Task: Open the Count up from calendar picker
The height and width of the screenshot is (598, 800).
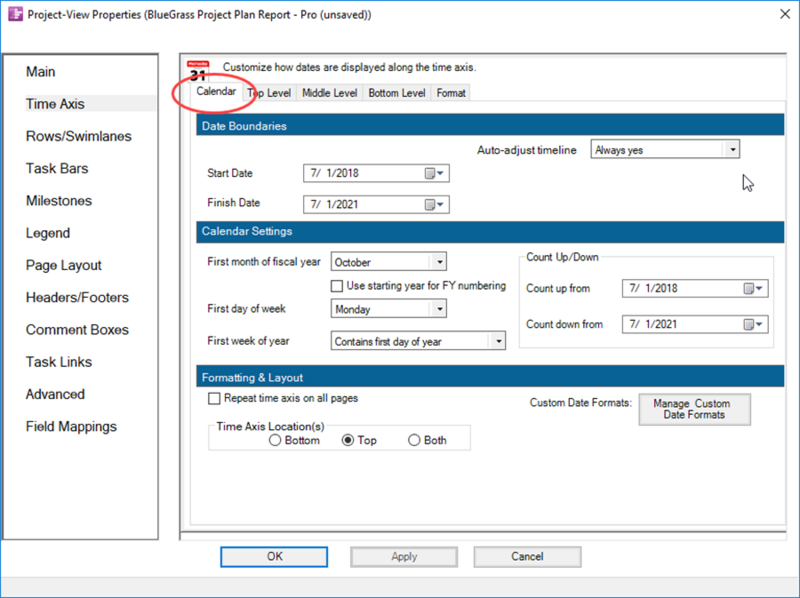Action: [x=753, y=288]
